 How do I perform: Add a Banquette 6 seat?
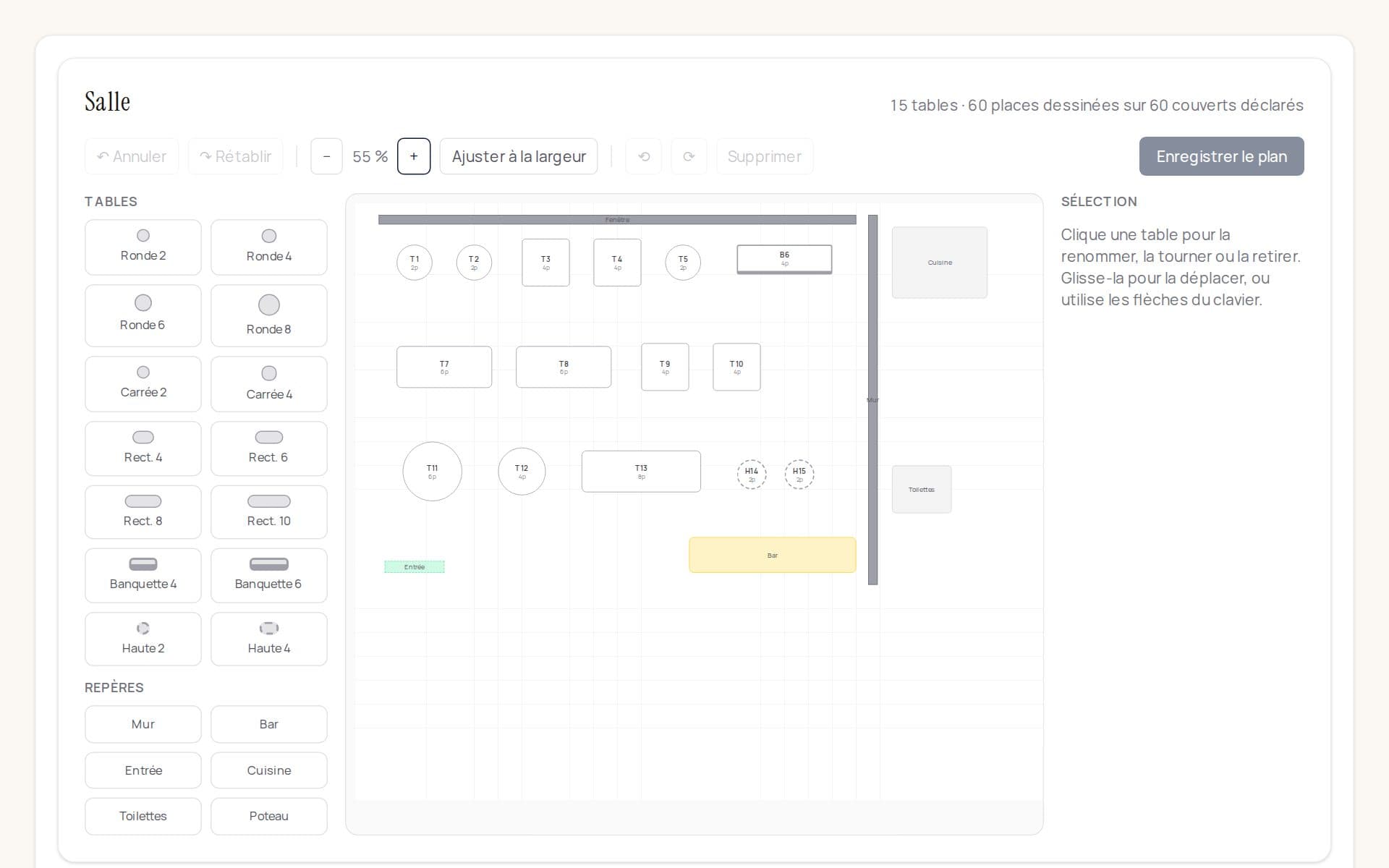[x=269, y=576]
